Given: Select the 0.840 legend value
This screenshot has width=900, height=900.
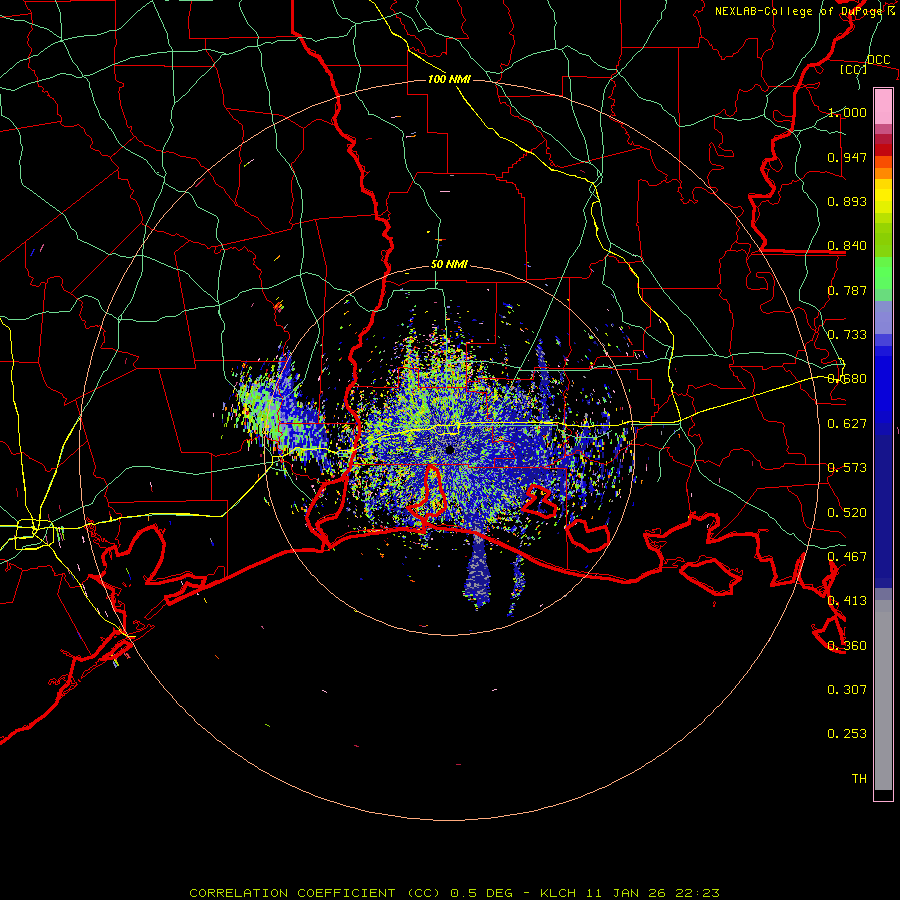Looking at the screenshot, I should coord(847,246).
